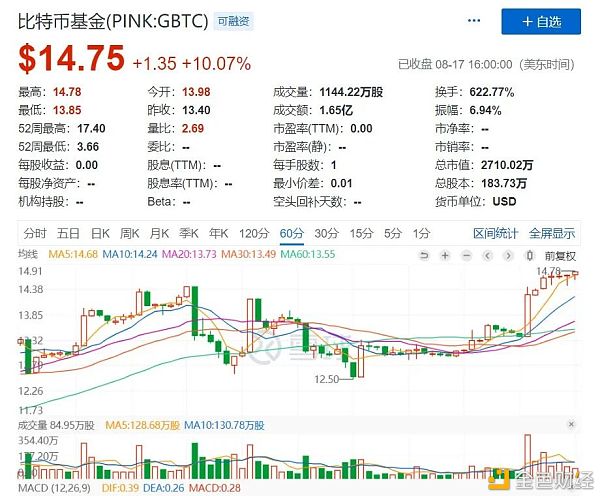Click the 量比 2.69 value

pos(193,129)
